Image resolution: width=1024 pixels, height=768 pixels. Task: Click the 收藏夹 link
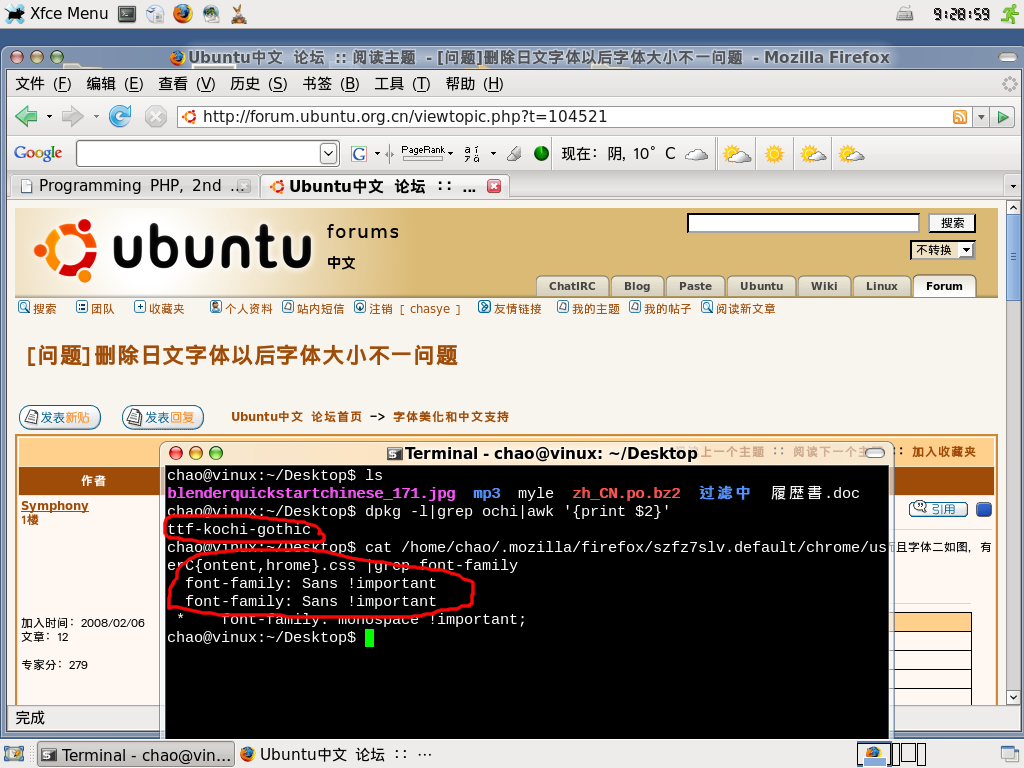[159, 308]
